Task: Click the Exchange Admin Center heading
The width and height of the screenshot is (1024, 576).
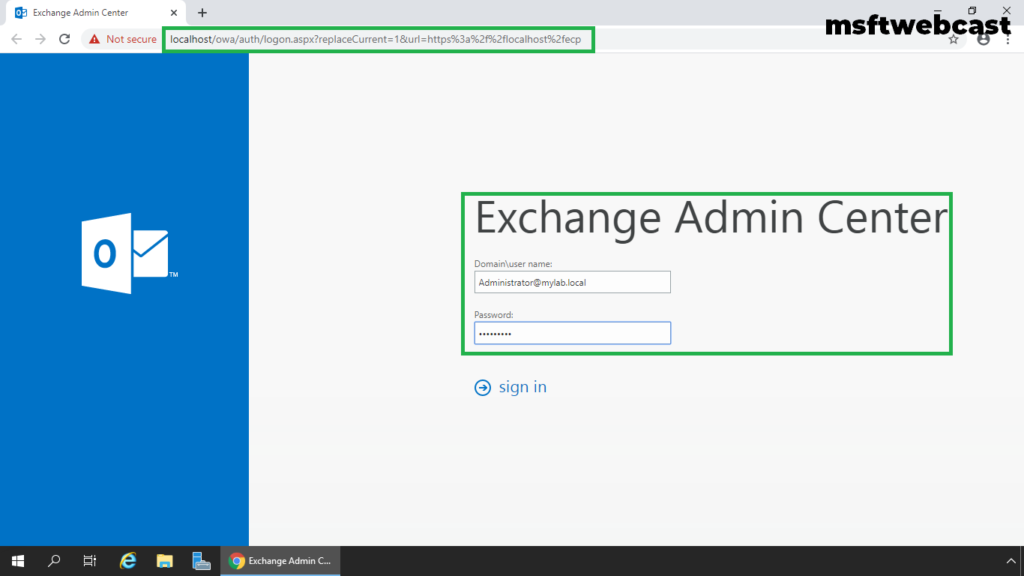Action: coord(711,218)
